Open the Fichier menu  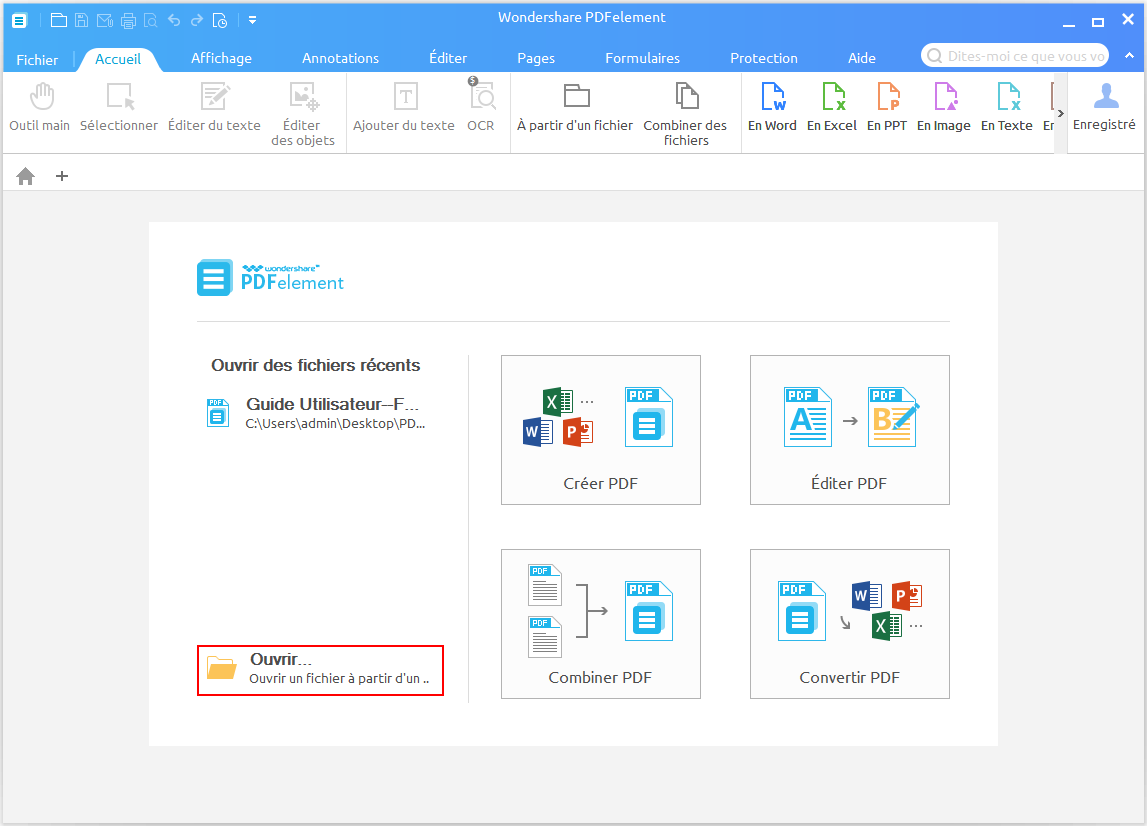(x=37, y=59)
